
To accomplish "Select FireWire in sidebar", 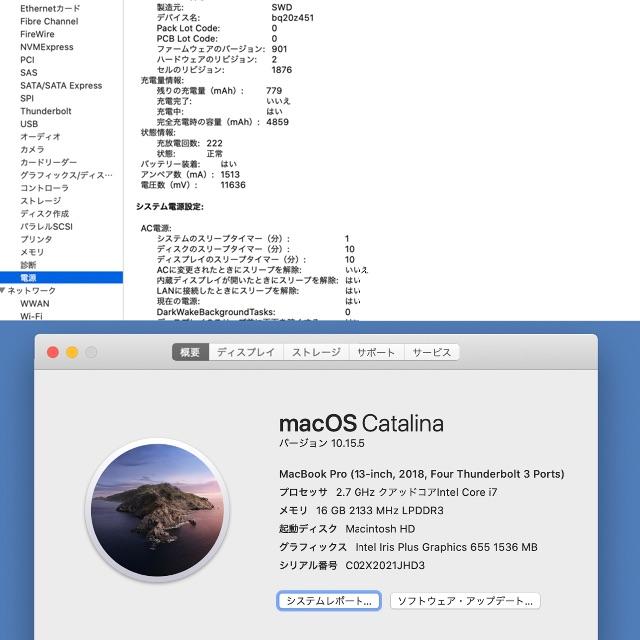I will point(37,34).
